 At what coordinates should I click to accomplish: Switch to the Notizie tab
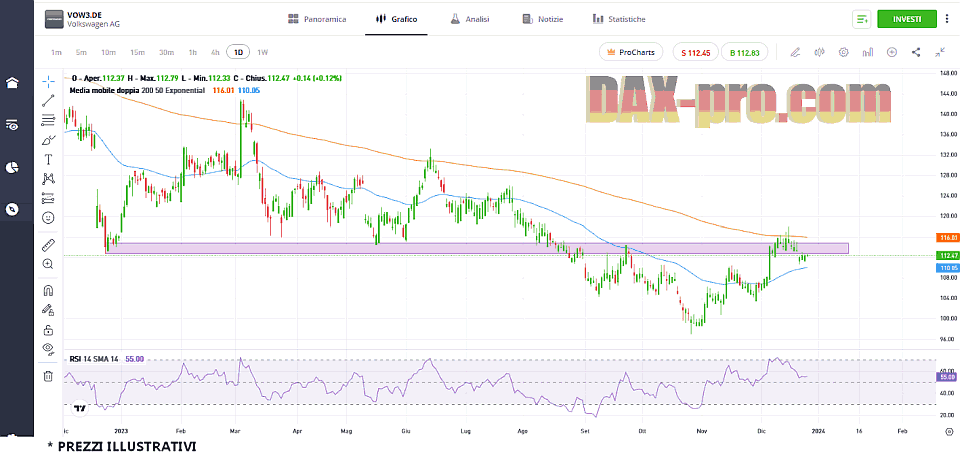click(542, 19)
